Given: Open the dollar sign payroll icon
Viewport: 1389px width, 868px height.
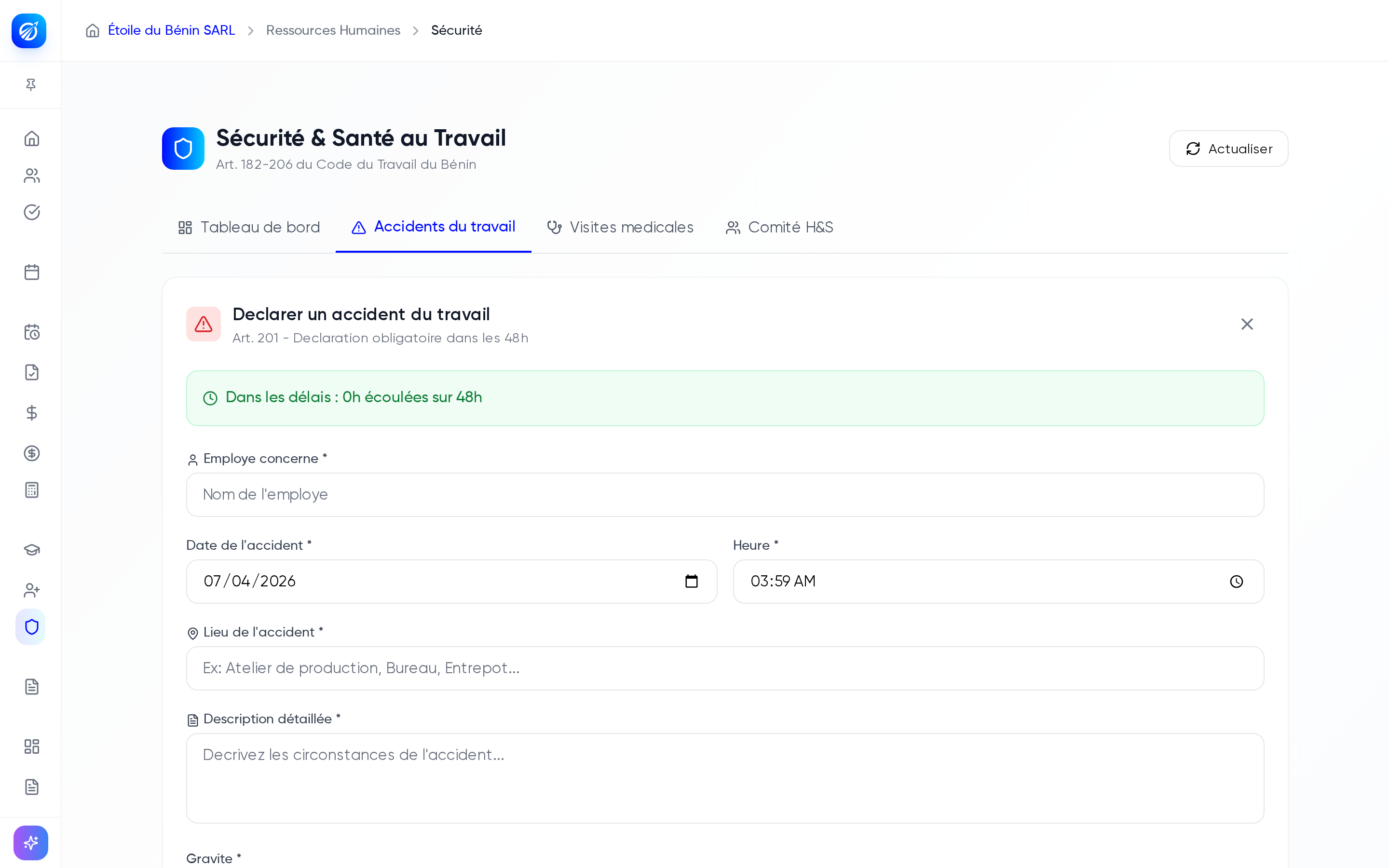Looking at the screenshot, I should click(x=31, y=413).
